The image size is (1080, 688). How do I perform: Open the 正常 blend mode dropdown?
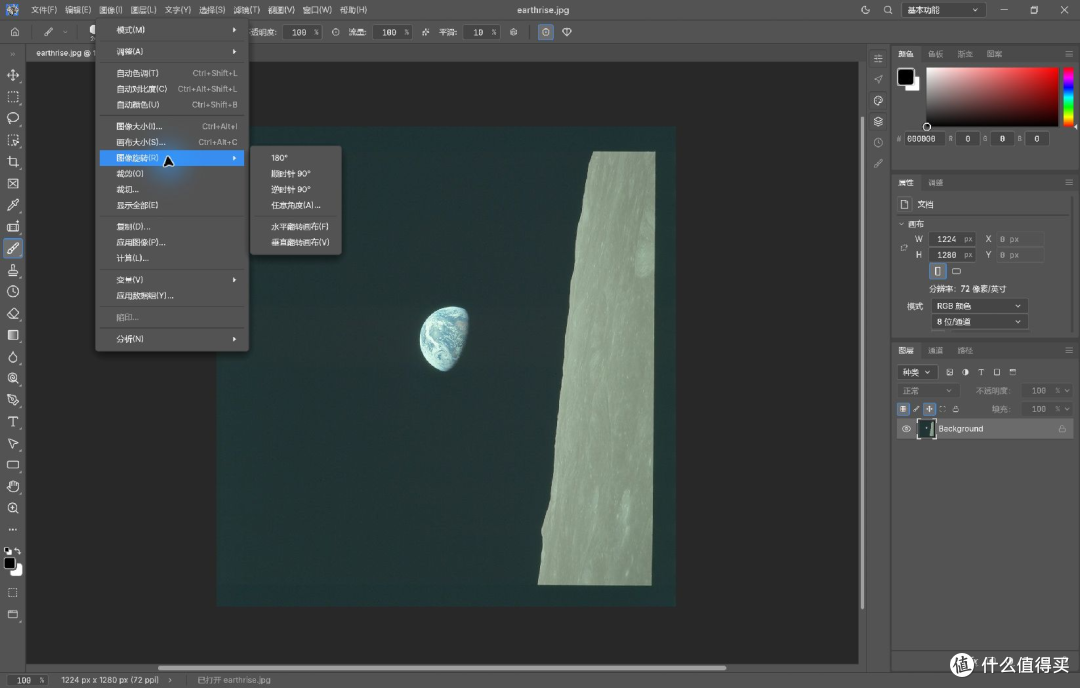pyautogui.click(x=926, y=390)
